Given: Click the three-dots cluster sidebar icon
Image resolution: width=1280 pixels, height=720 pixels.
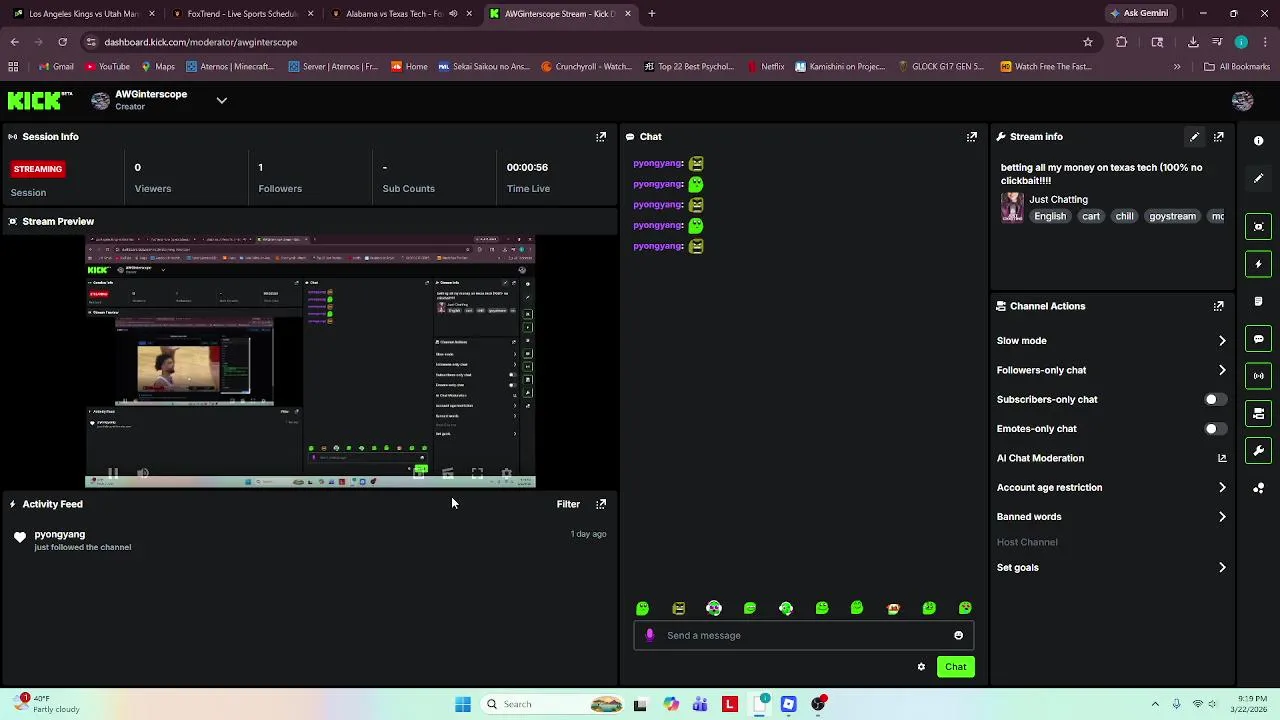Looking at the screenshot, I should (x=1259, y=488).
